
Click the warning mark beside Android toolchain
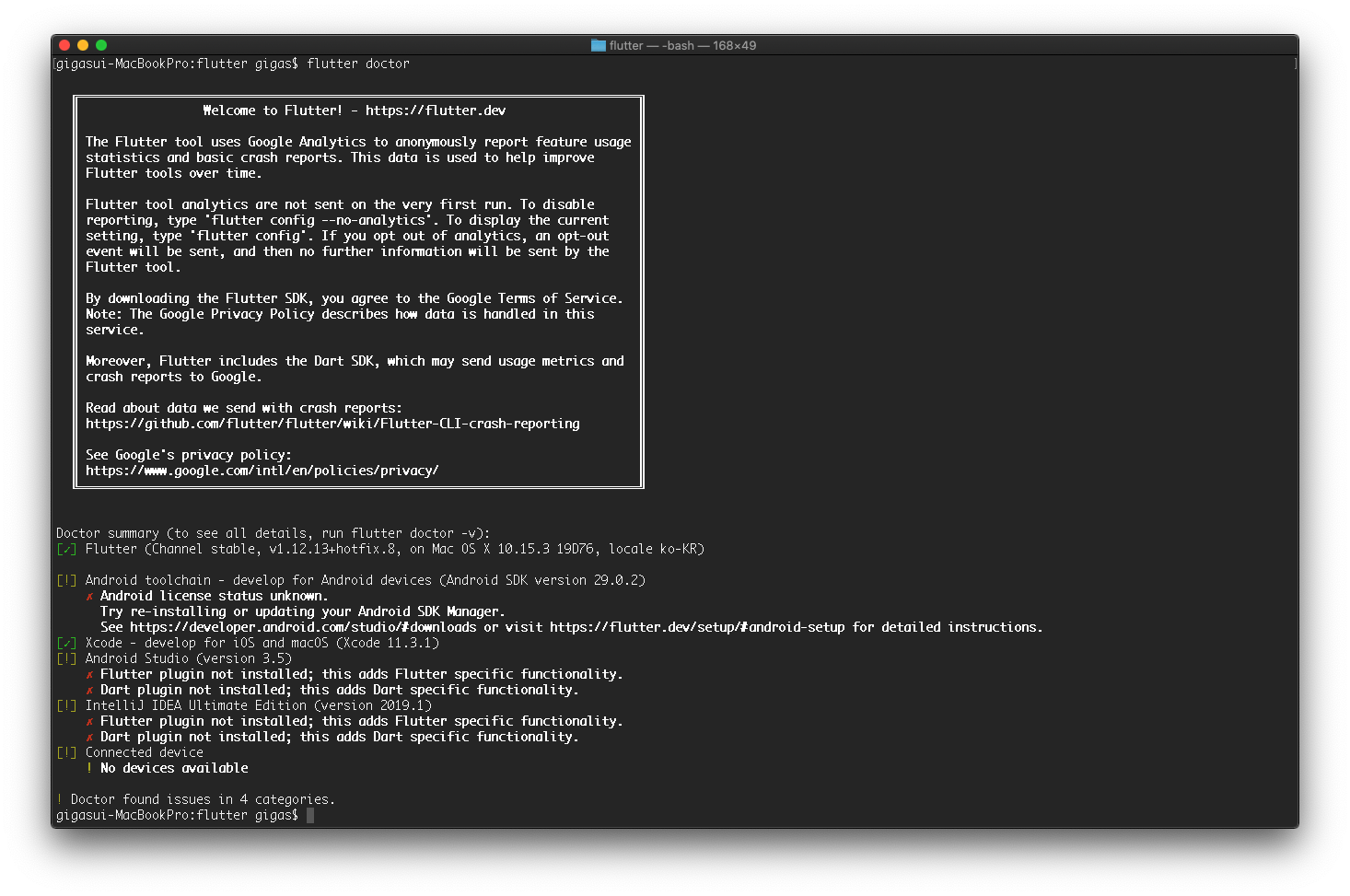(x=66, y=581)
